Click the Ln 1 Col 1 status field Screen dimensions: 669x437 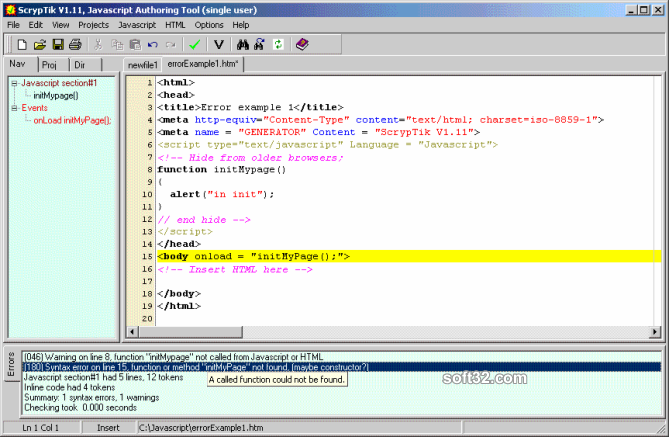[x=41, y=428]
